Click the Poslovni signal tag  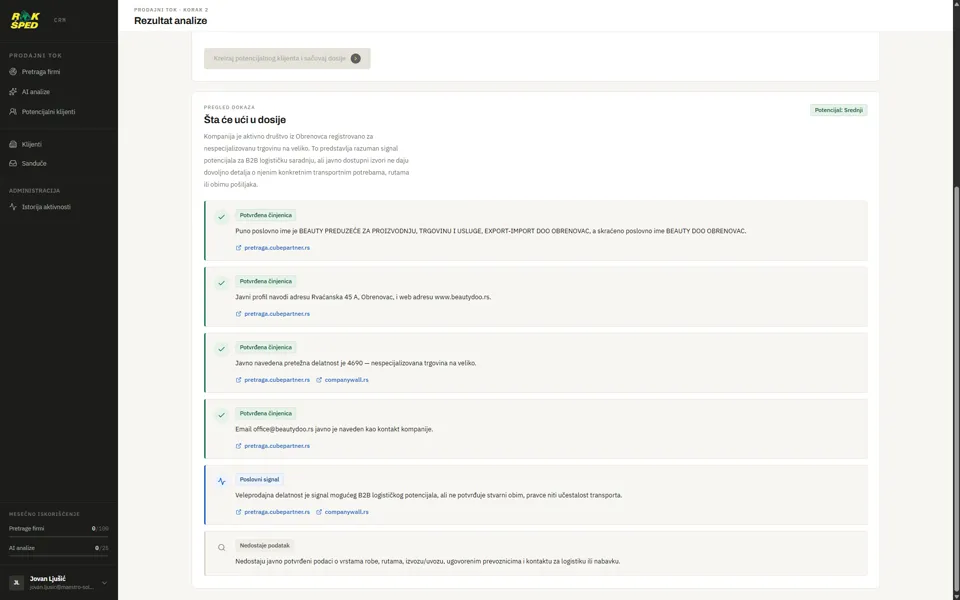tap(259, 480)
